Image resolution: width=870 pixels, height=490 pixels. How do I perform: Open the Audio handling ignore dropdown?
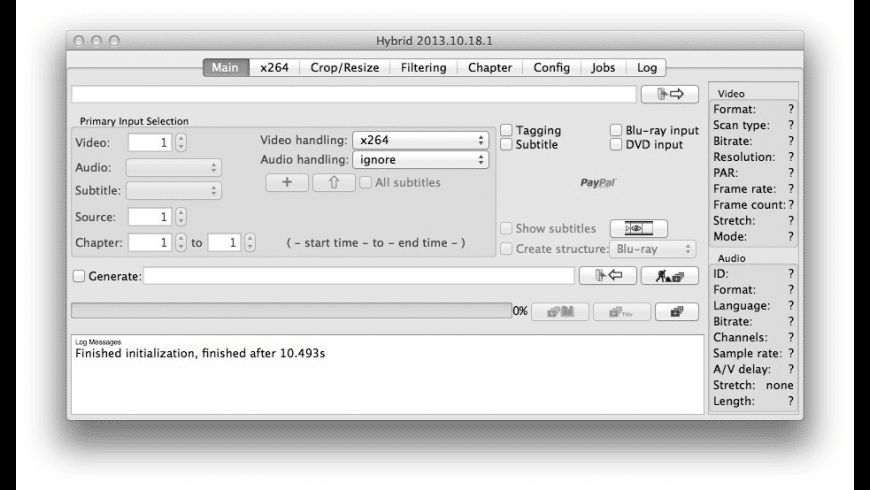click(421, 160)
